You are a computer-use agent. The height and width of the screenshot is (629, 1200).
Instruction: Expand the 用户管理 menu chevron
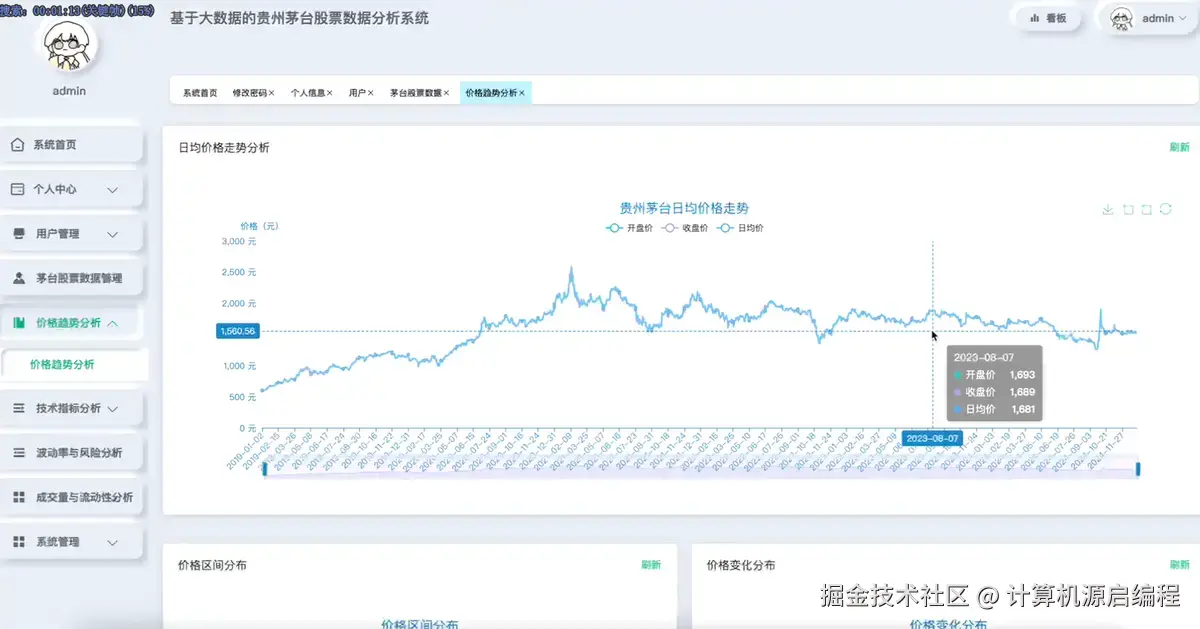pos(113,234)
